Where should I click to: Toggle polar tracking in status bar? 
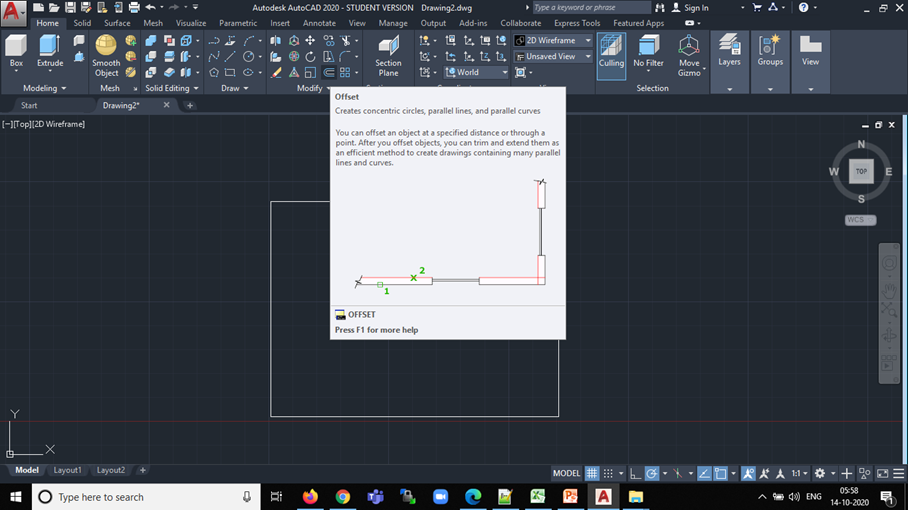tap(651, 474)
